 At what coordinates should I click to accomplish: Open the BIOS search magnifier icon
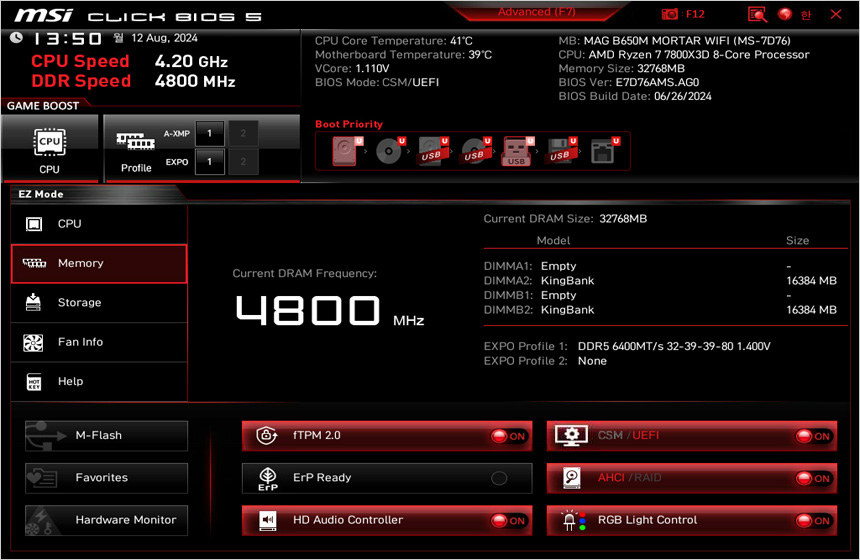(757, 14)
